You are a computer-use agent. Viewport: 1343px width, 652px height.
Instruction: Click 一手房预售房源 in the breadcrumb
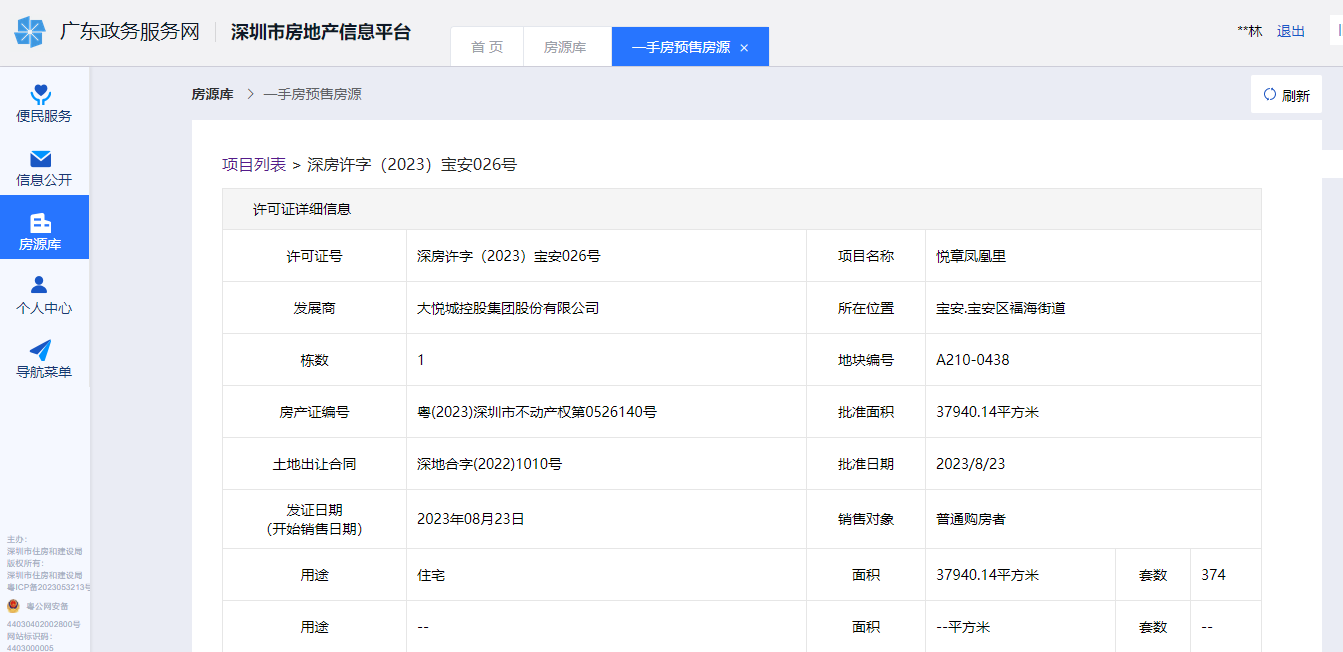click(312, 94)
